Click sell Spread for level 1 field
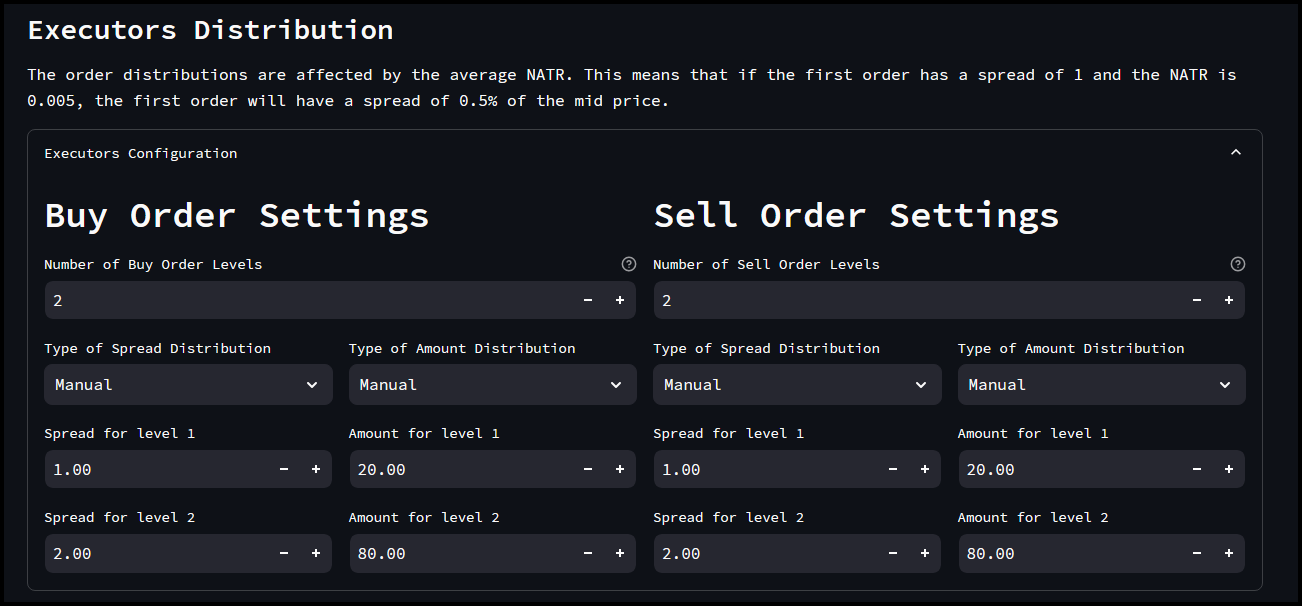Image resolution: width=1302 pixels, height=606 pixels. [x=765, y=469]
